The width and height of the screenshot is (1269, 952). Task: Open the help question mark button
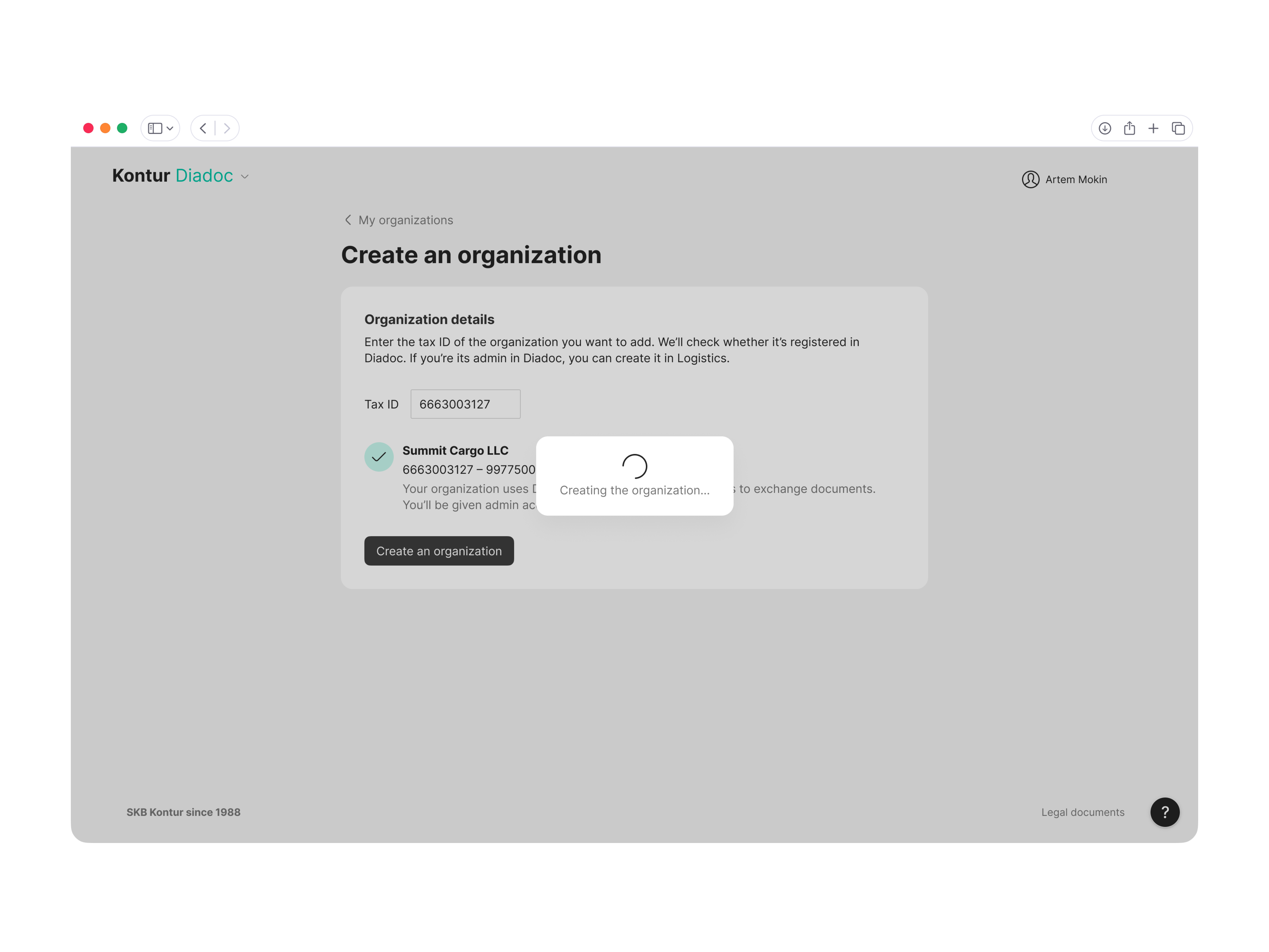[1164, 812]
